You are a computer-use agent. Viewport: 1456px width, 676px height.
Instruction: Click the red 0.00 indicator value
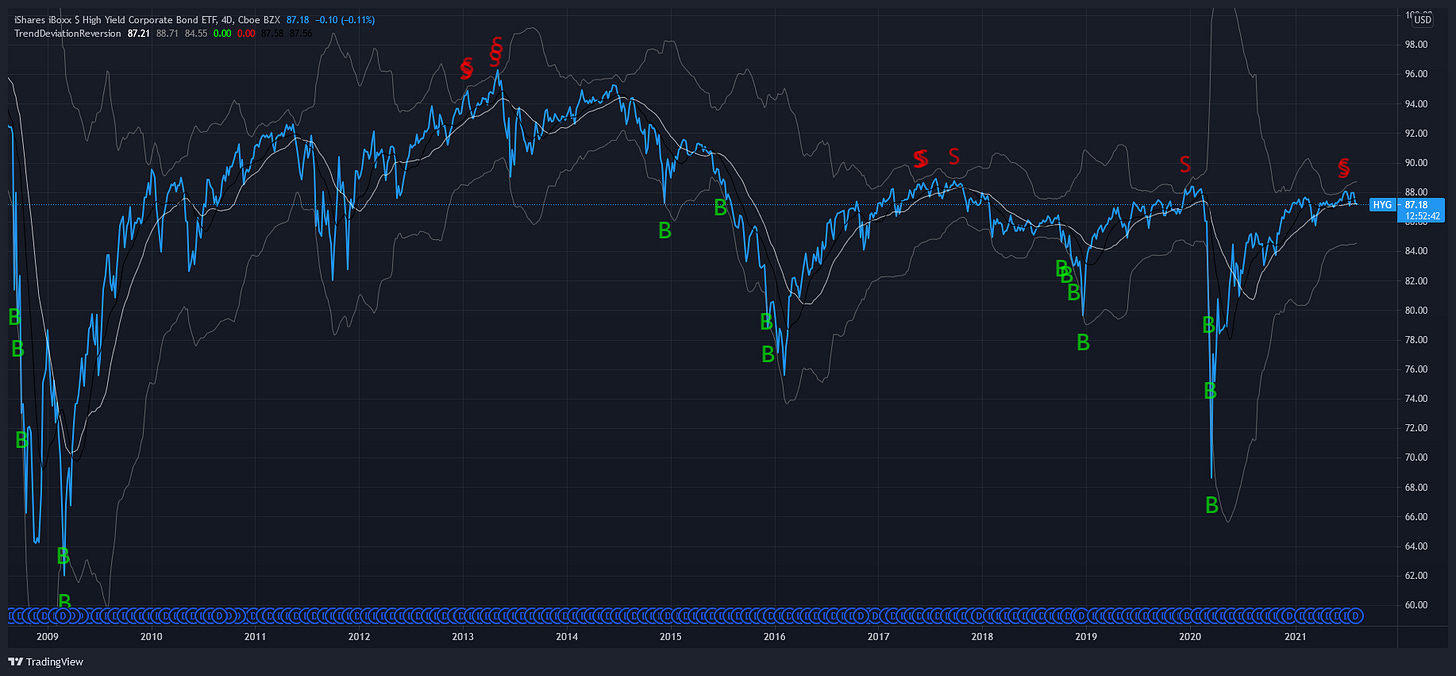248,33
